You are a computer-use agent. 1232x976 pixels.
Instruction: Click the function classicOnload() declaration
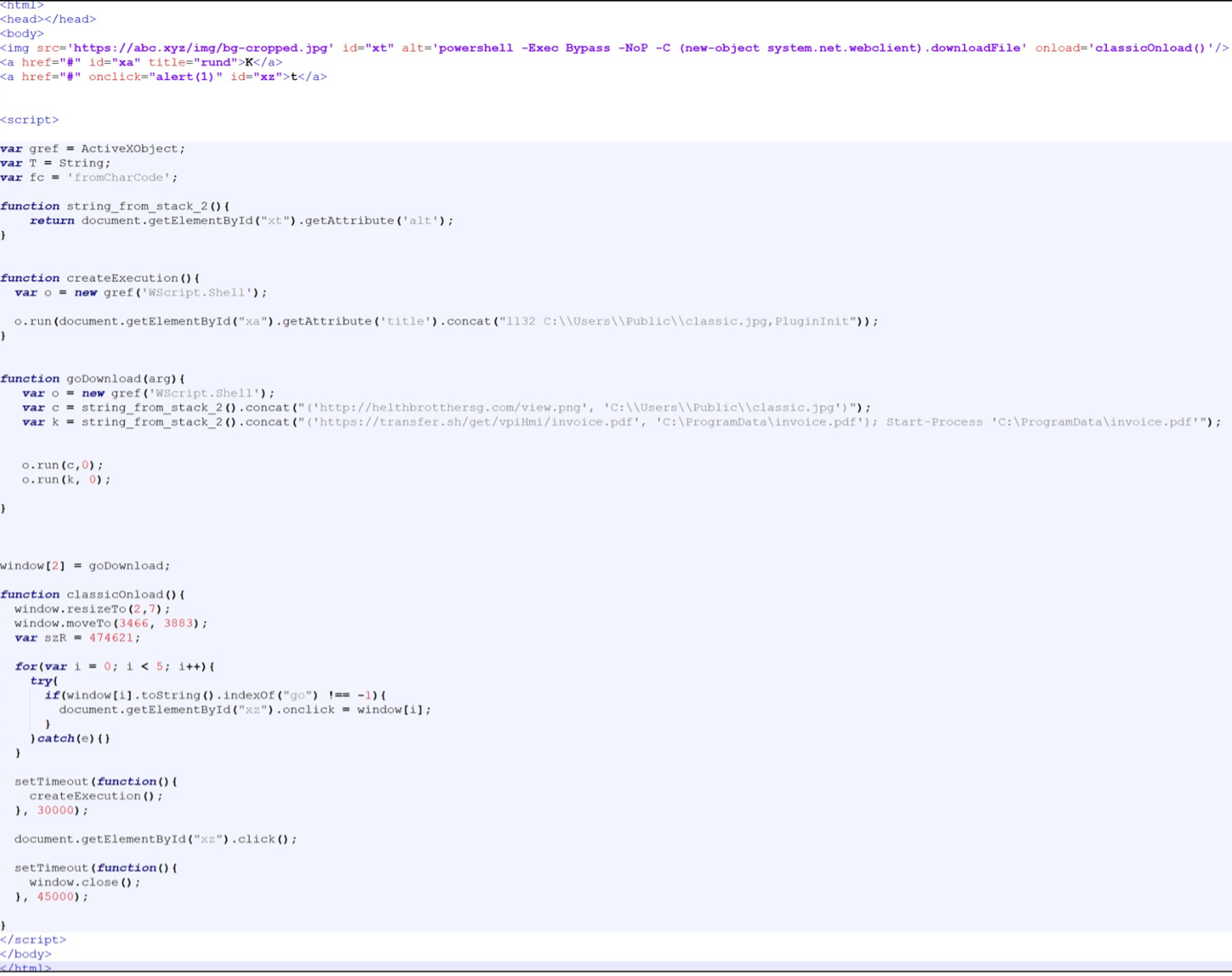click(93, 594)
